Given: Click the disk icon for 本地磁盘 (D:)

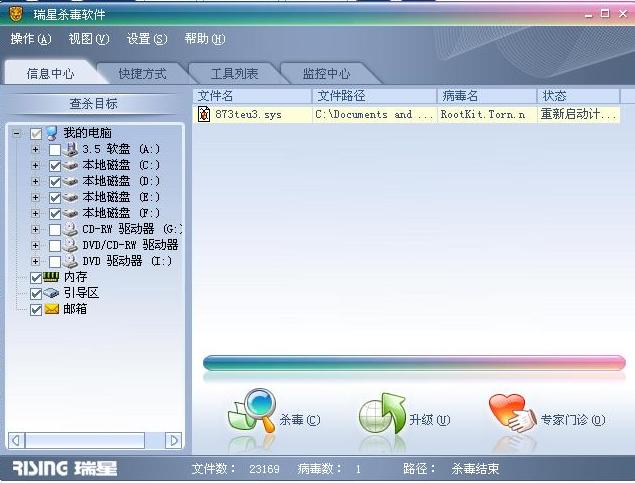Looking at the screenshot, I should tap(70, 181).
